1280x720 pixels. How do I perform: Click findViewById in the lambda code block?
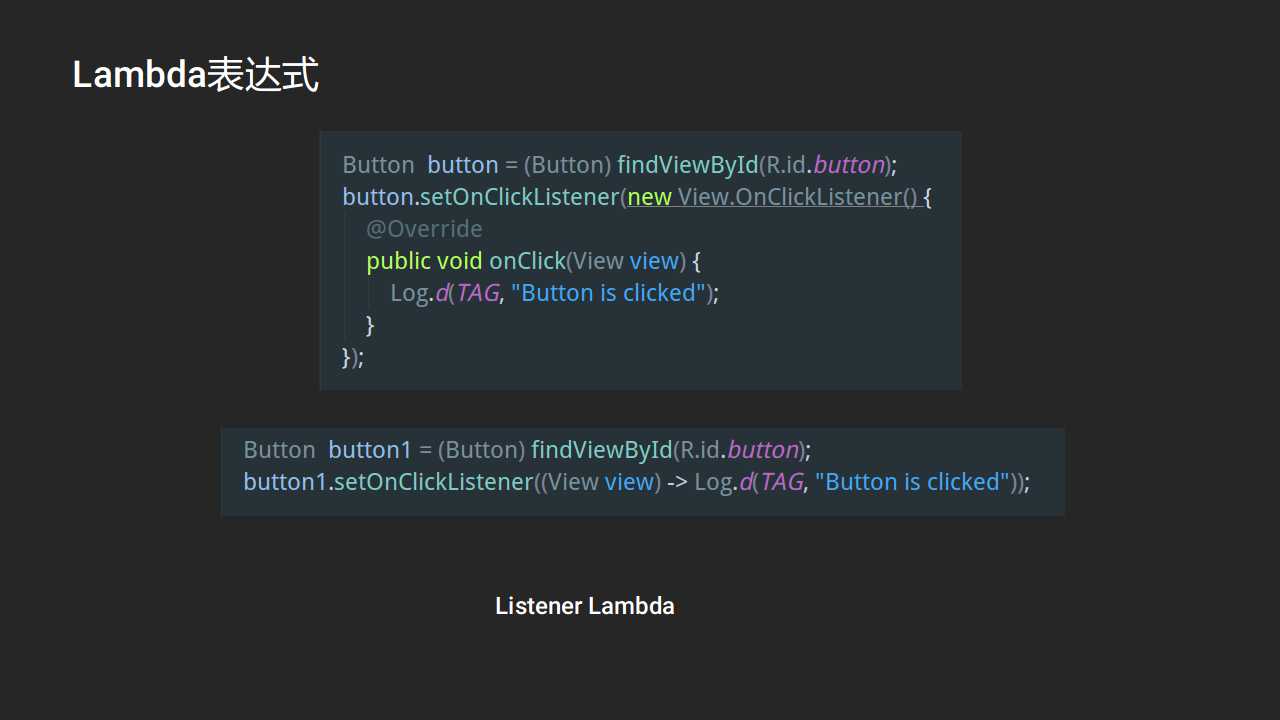coord(602,450)
